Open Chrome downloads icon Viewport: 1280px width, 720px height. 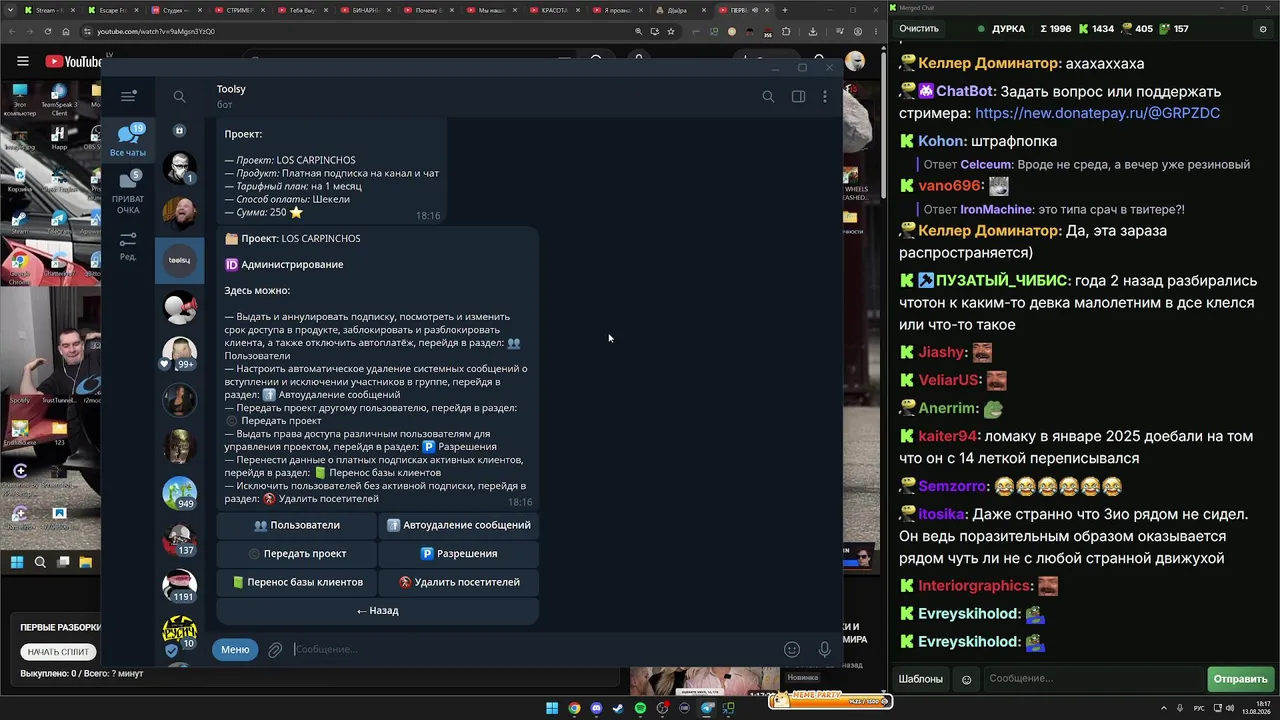813,31
